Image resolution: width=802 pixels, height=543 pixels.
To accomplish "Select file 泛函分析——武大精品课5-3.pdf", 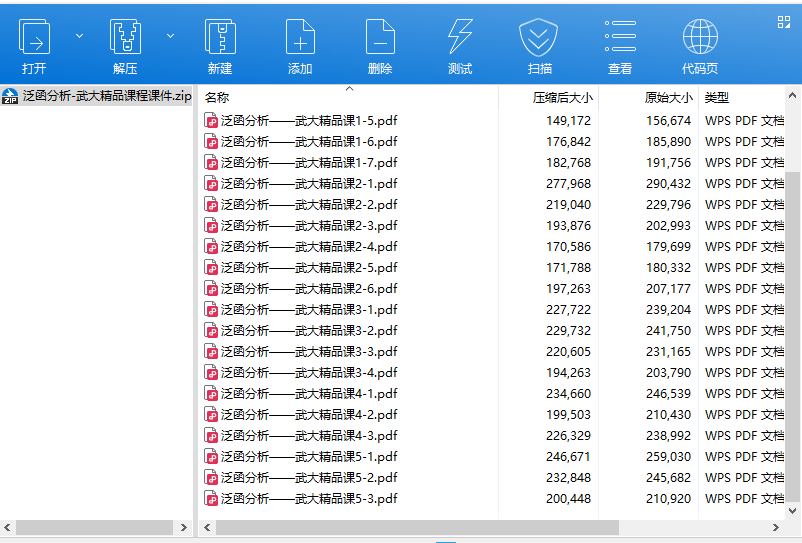I will (x=309, y=498).
